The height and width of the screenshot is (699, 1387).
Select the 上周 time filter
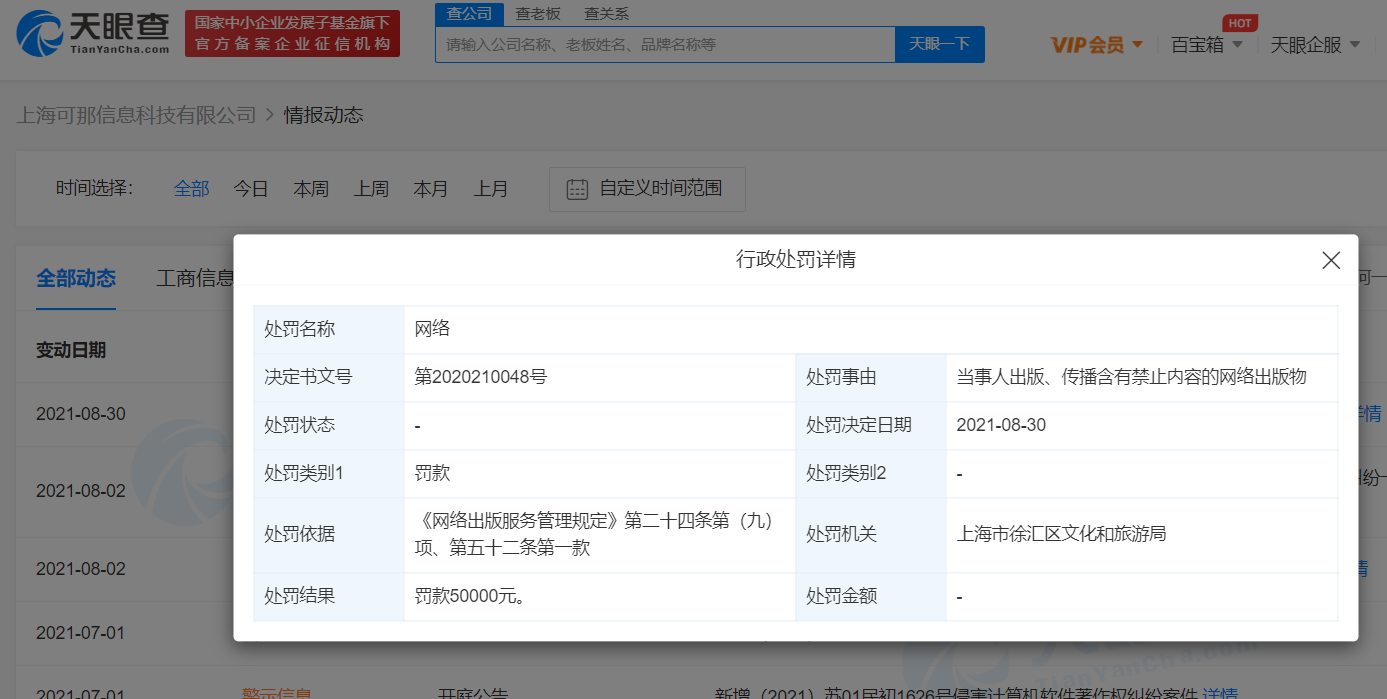pyautogui.click(x=371, y=189)
